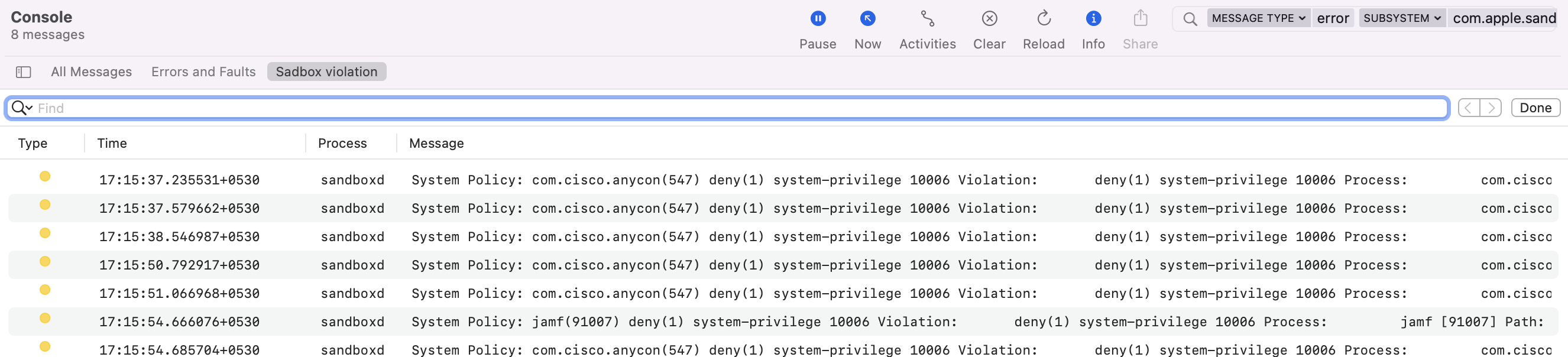Viewport: 1568px width, 357px height.
Task: Click the error dot on 17:15:37.235531 row
Action: [44, 176]
